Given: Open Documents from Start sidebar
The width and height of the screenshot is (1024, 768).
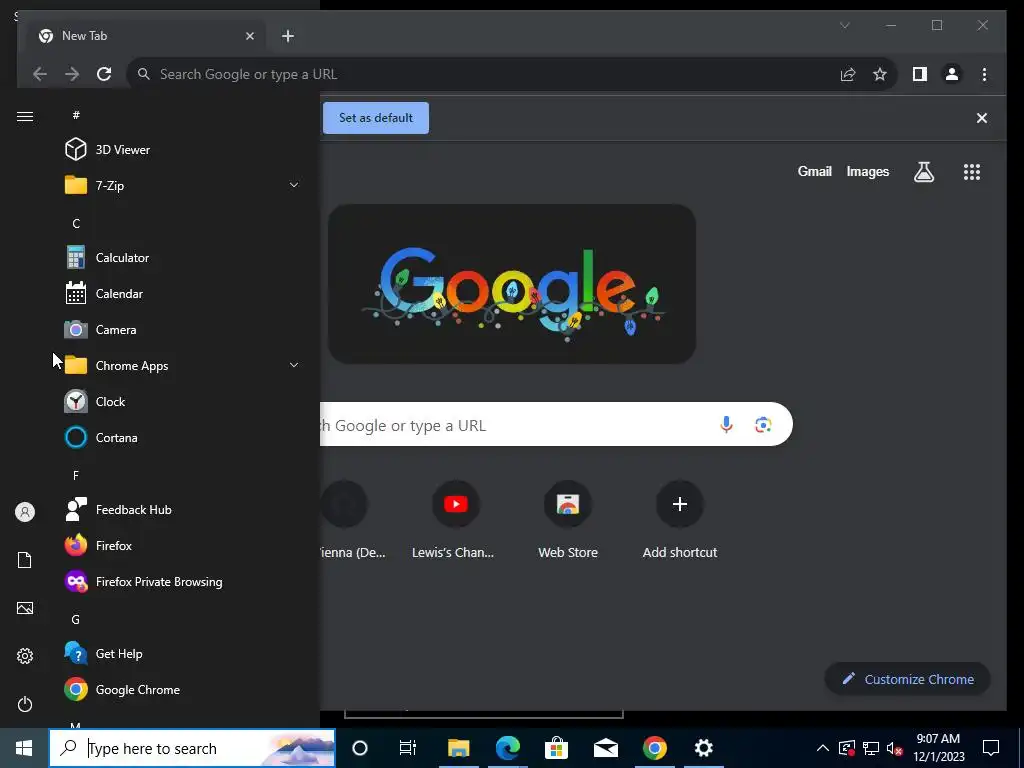Looking at the screenshot, I should click(25, 560).
